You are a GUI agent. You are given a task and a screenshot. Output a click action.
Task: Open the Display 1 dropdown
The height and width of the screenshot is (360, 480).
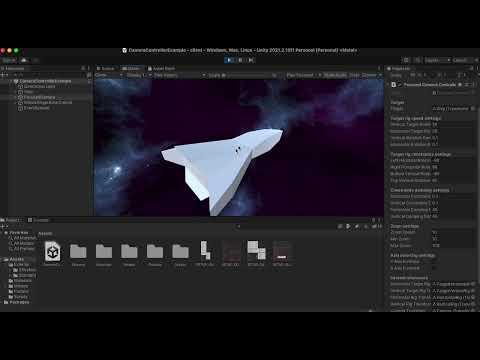coord(139,75)
